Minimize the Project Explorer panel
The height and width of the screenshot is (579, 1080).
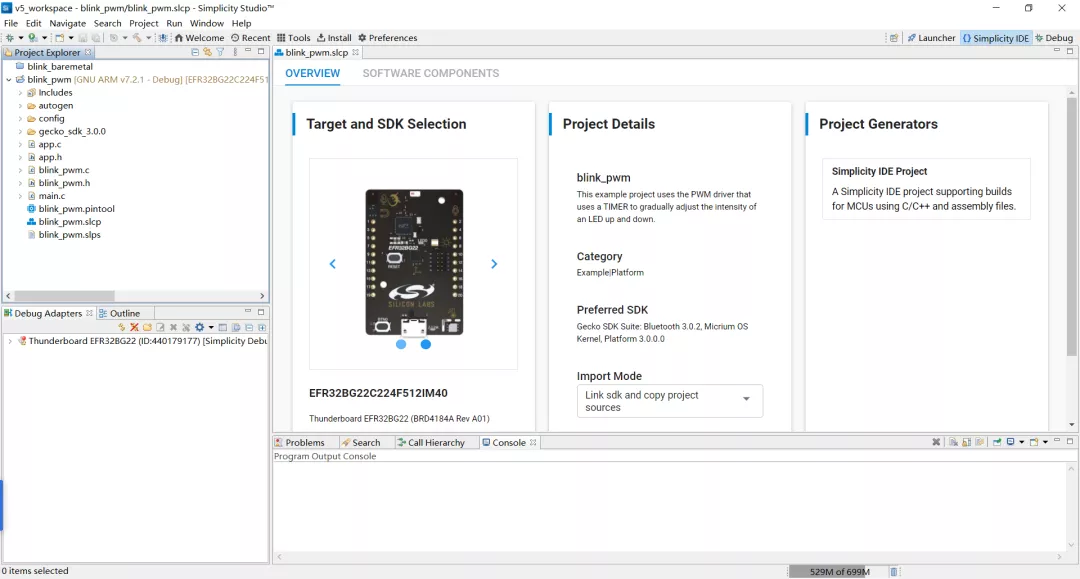coord(248,52)
